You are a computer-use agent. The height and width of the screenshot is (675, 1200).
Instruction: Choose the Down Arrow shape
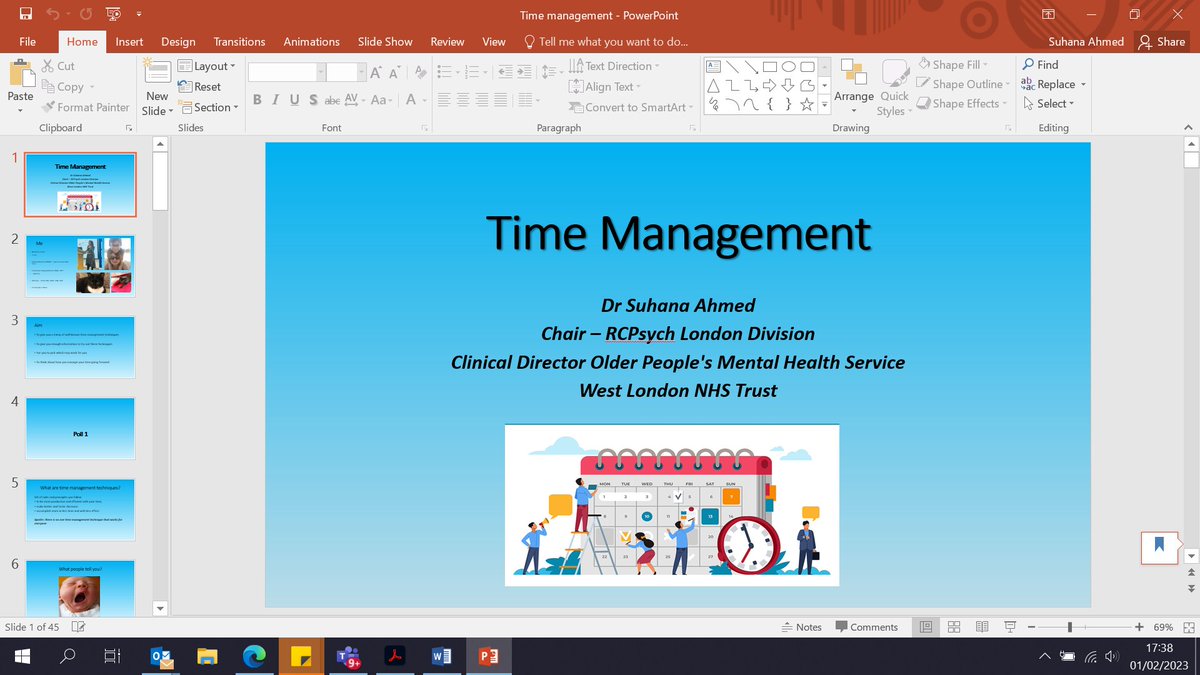(788, 85)
